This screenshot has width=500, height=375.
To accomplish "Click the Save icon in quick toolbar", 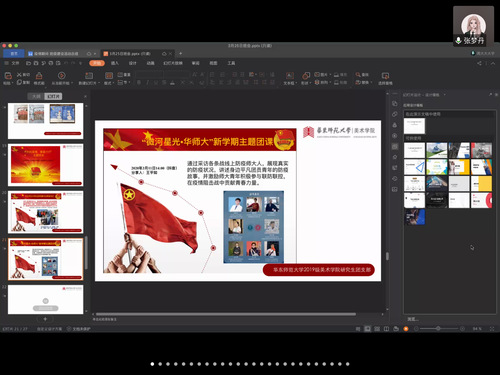I will tap(36, 63).
